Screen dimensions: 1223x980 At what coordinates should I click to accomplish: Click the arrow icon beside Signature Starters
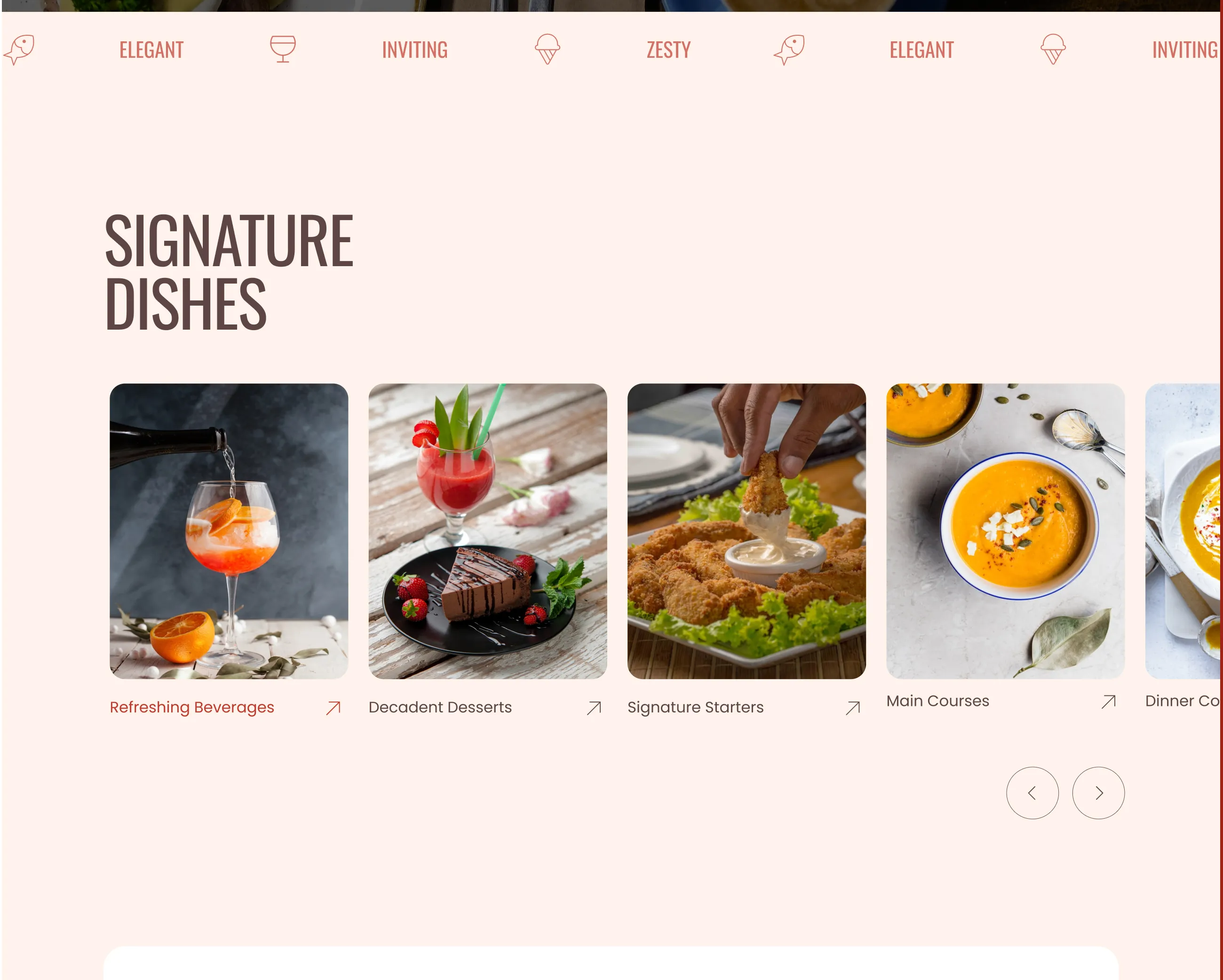point(853,707)
